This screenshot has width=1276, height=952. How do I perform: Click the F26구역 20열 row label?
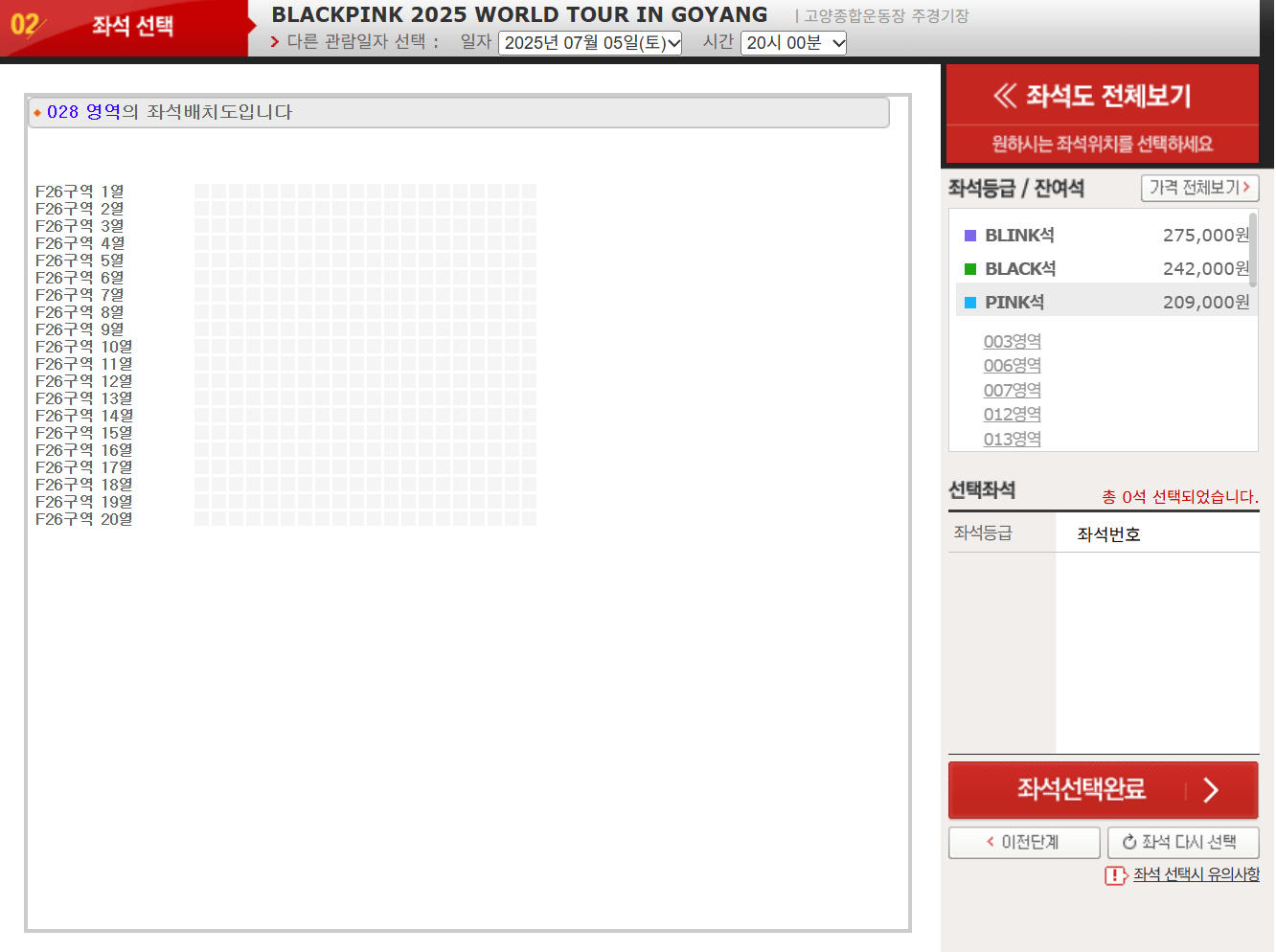point(84,519)
